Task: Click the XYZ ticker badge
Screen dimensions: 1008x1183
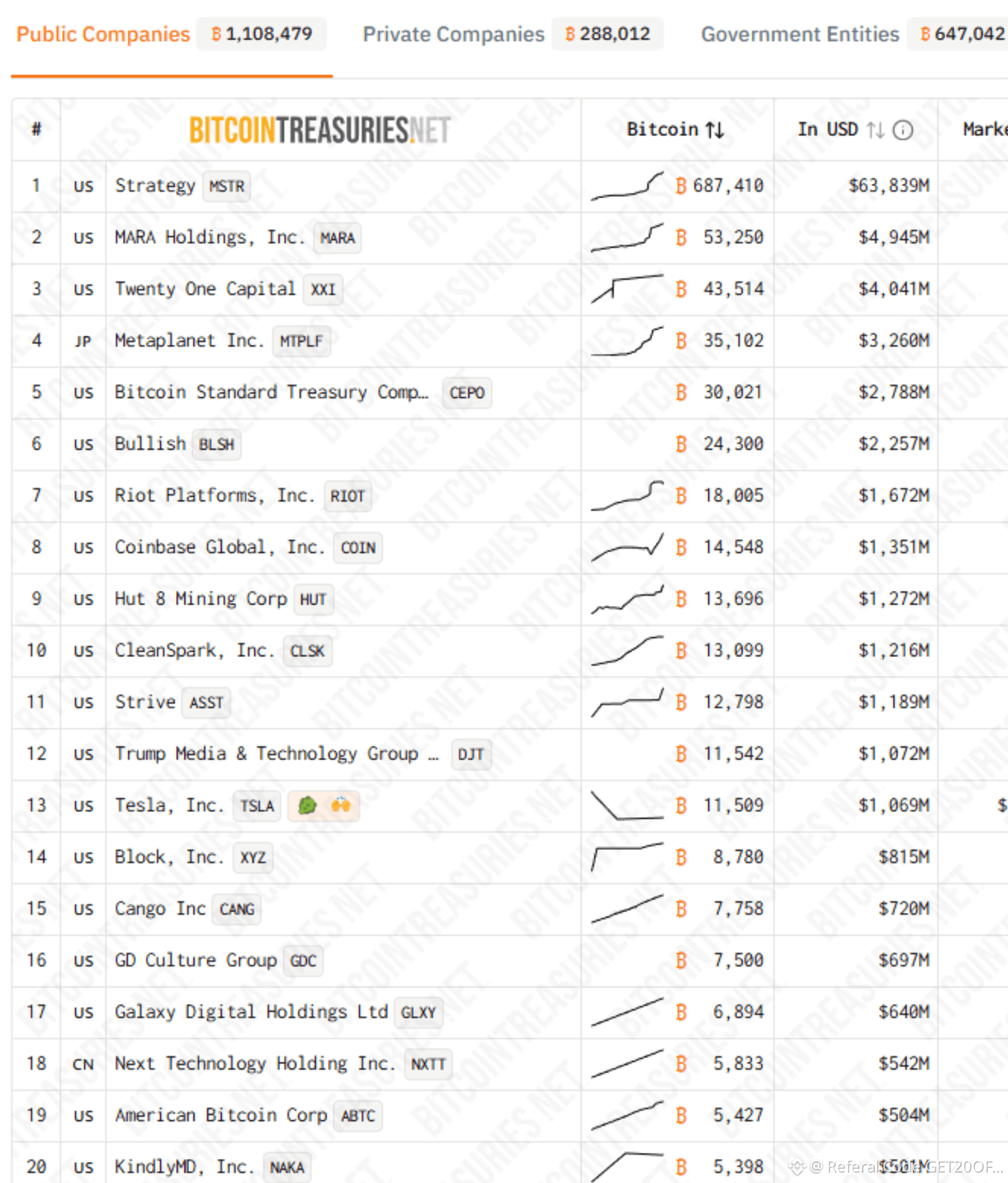Action: coord(253,858)
